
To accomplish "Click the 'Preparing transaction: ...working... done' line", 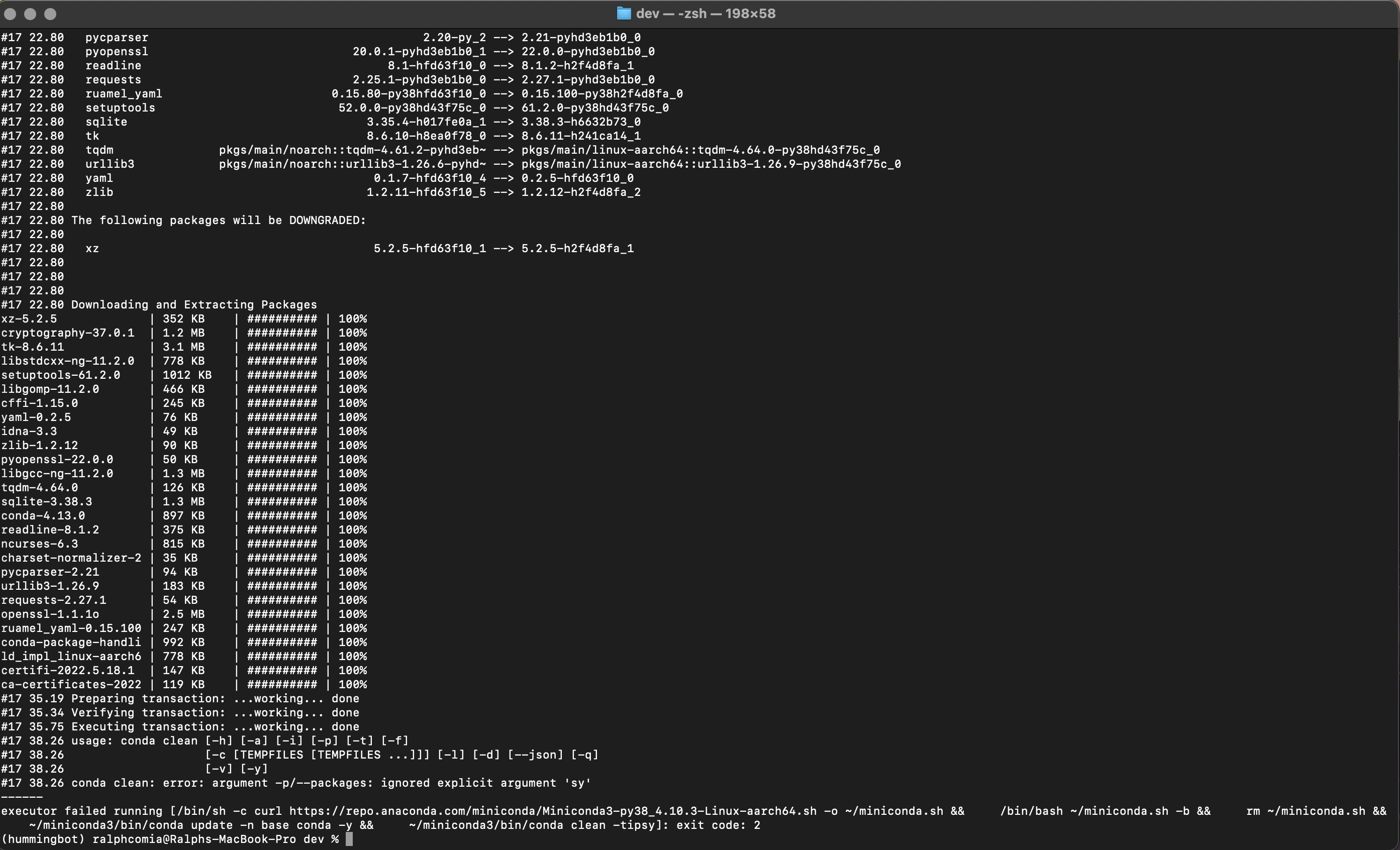I will (x=215, y=699).
